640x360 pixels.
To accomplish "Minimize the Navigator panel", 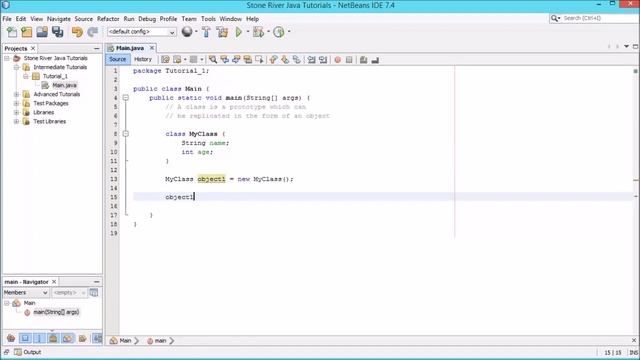I will pos(97,282).
